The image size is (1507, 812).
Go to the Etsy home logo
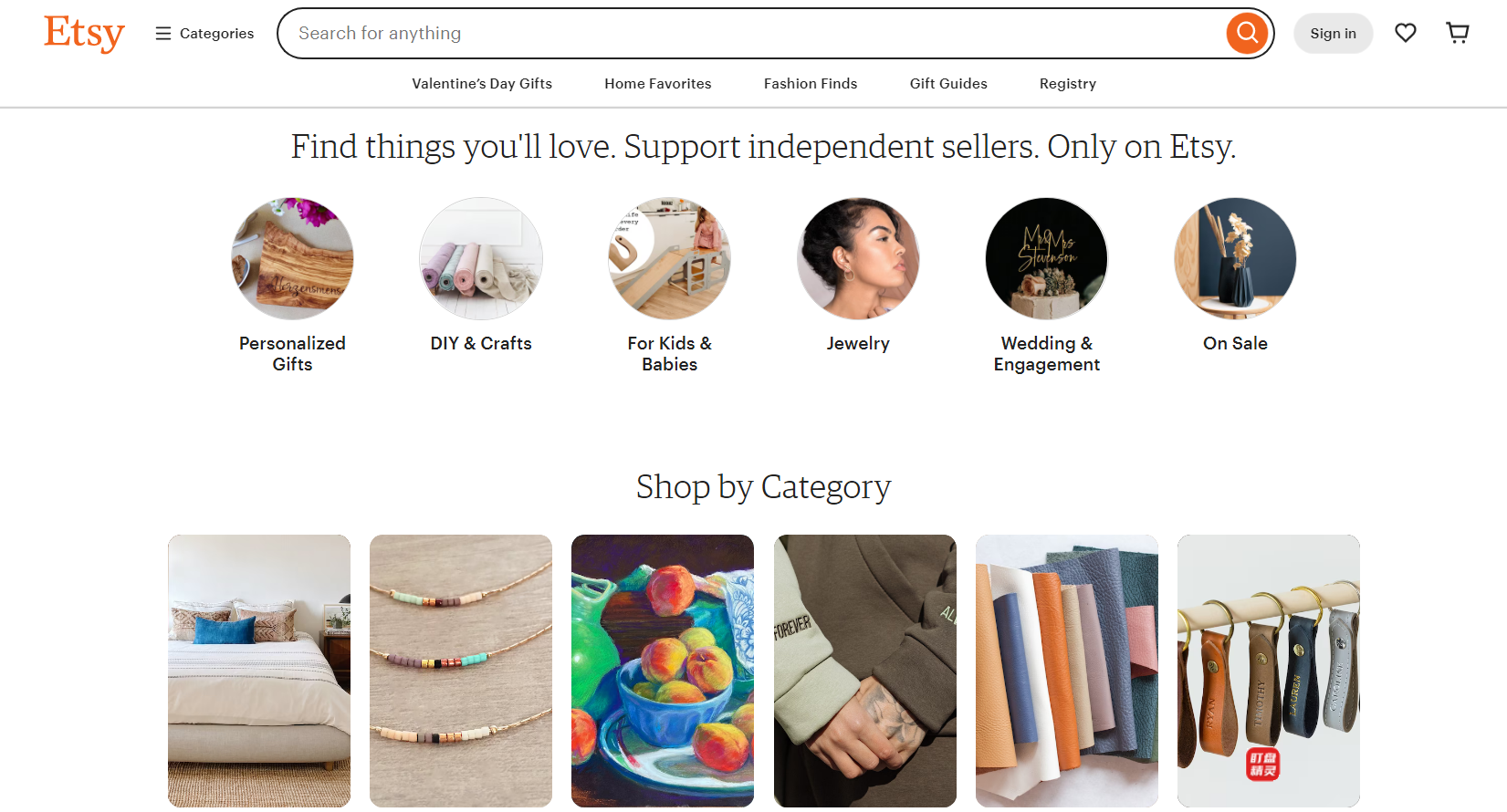84,34
